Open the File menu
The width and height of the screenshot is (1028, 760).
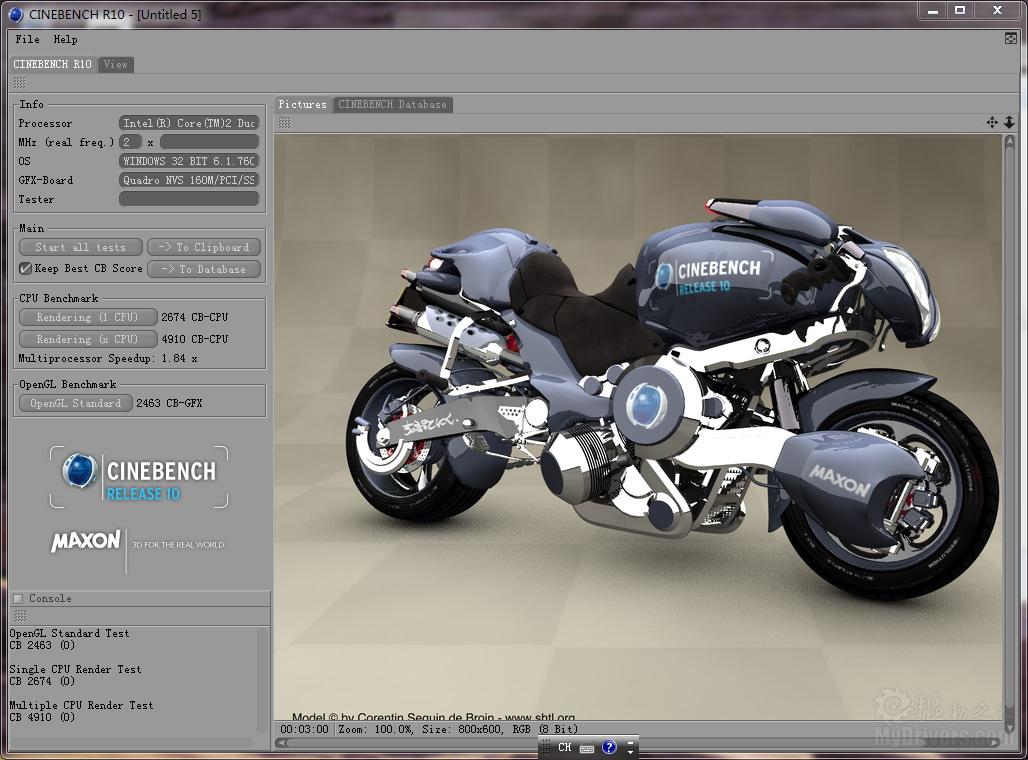pyautogui.click(x=27, y=39)
